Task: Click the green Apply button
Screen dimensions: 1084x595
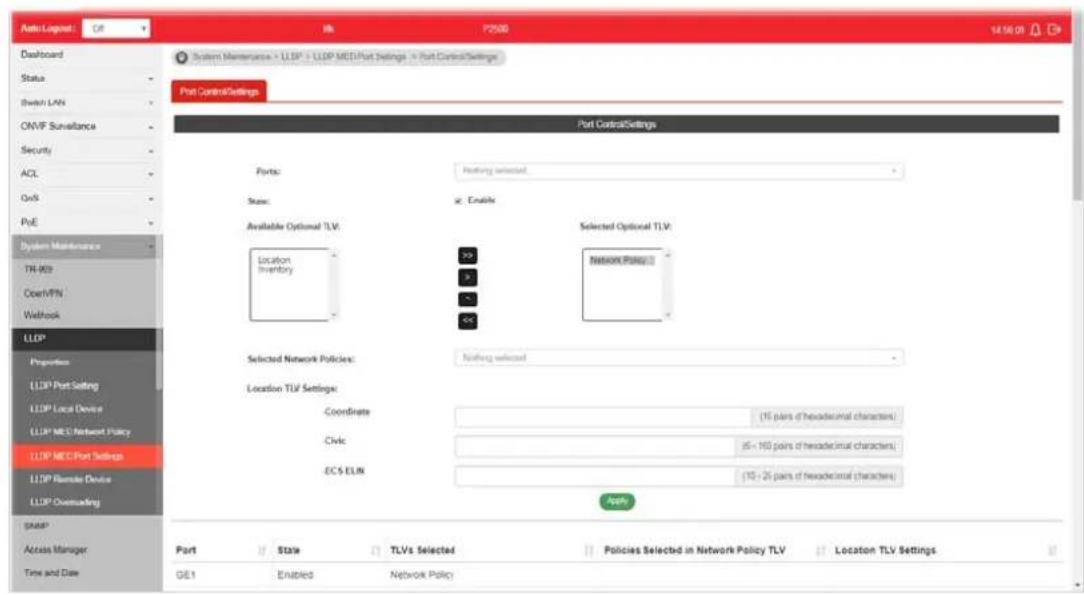Action: (x=617, y=501)
